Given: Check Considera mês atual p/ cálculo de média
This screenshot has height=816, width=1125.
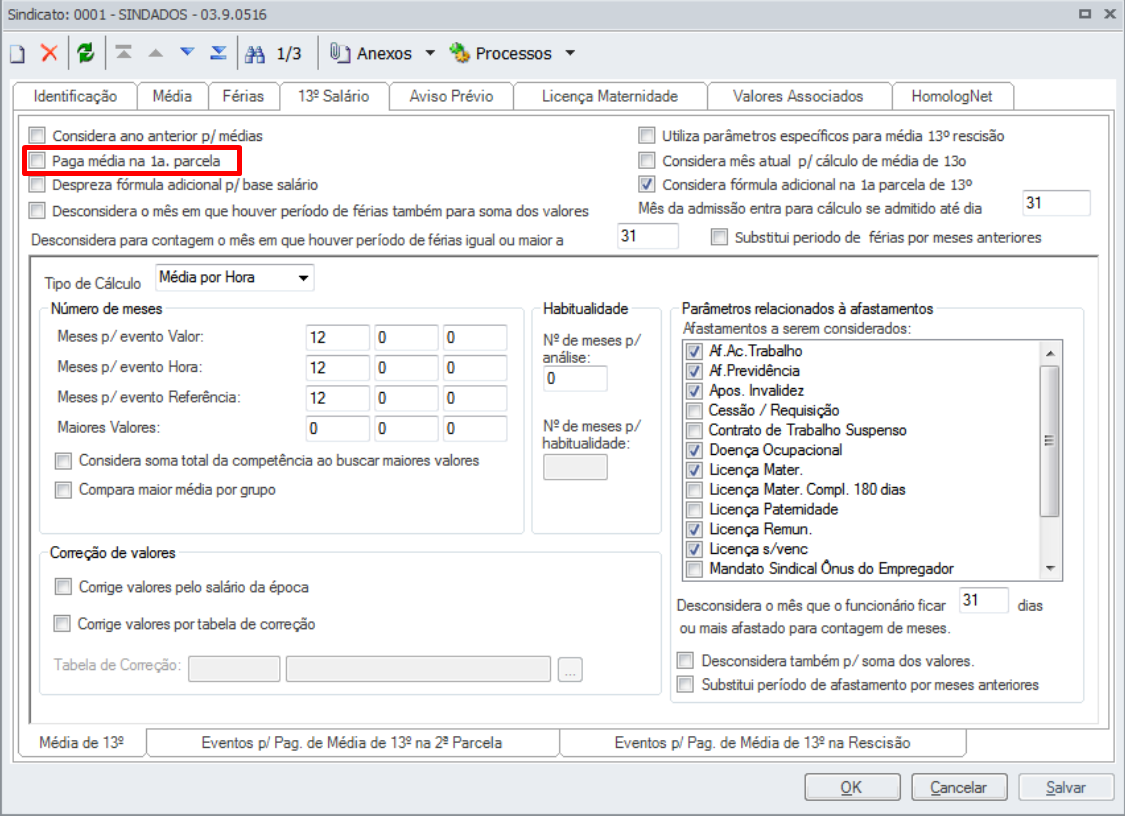Looking at the screenshot, I should point(647,161).
